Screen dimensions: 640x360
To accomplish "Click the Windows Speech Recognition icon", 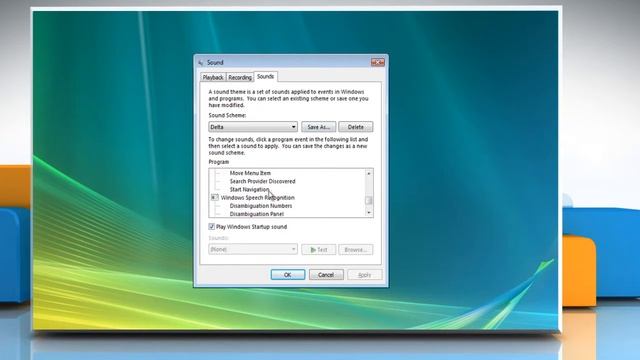I will [215, 198].
